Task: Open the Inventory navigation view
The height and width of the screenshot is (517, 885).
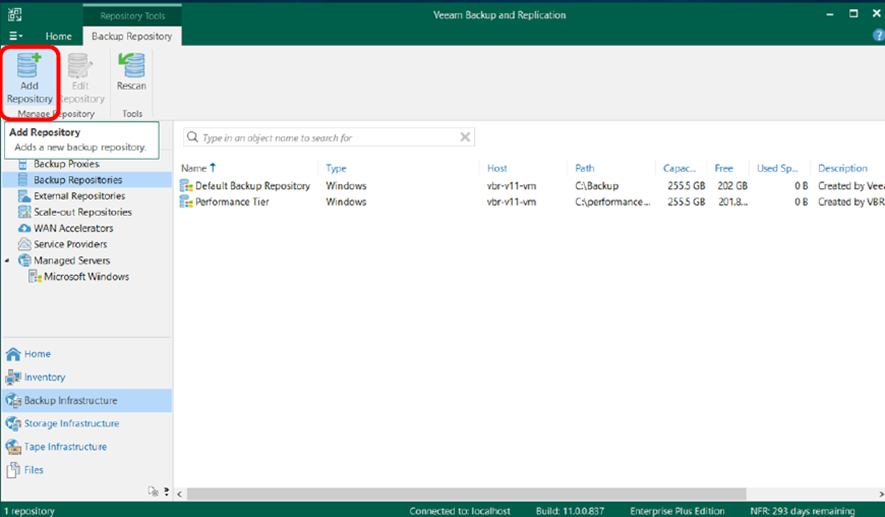Action: 87,377
